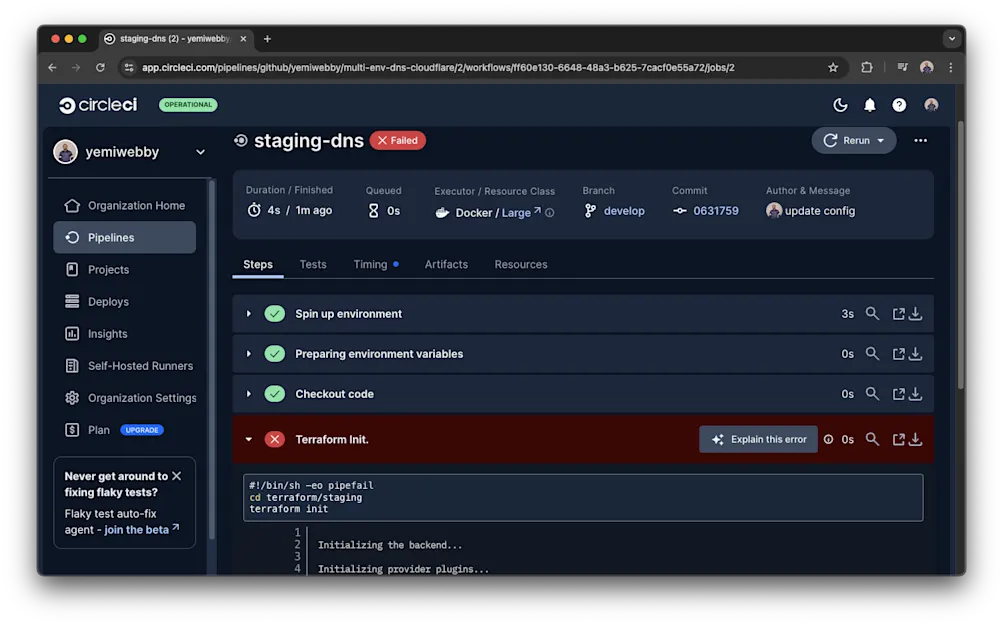Image resolution: width=1003 pixels, height=625 pixels.
Task: Click the Explain this error button
Action: [758, 438]
